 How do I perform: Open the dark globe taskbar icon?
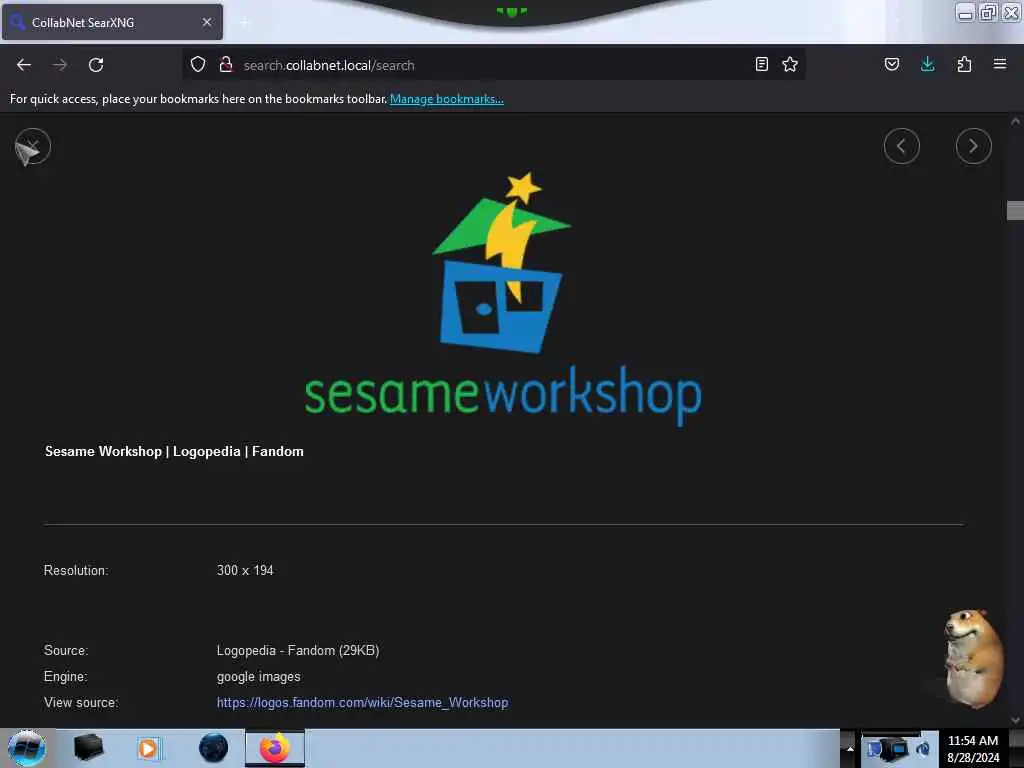click(214, 748)
